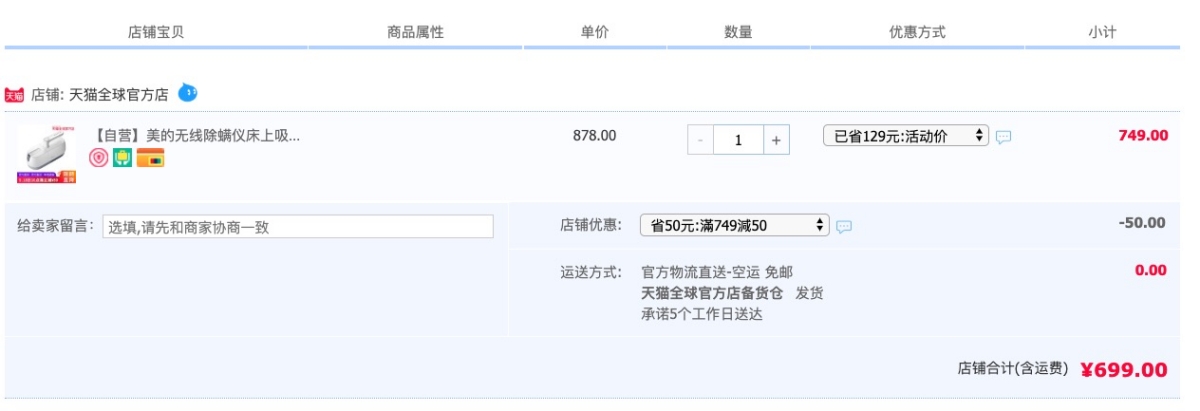Click info bubble beside 活动价 dropdown
The image size is (1200, 411).
[1003, 137]
